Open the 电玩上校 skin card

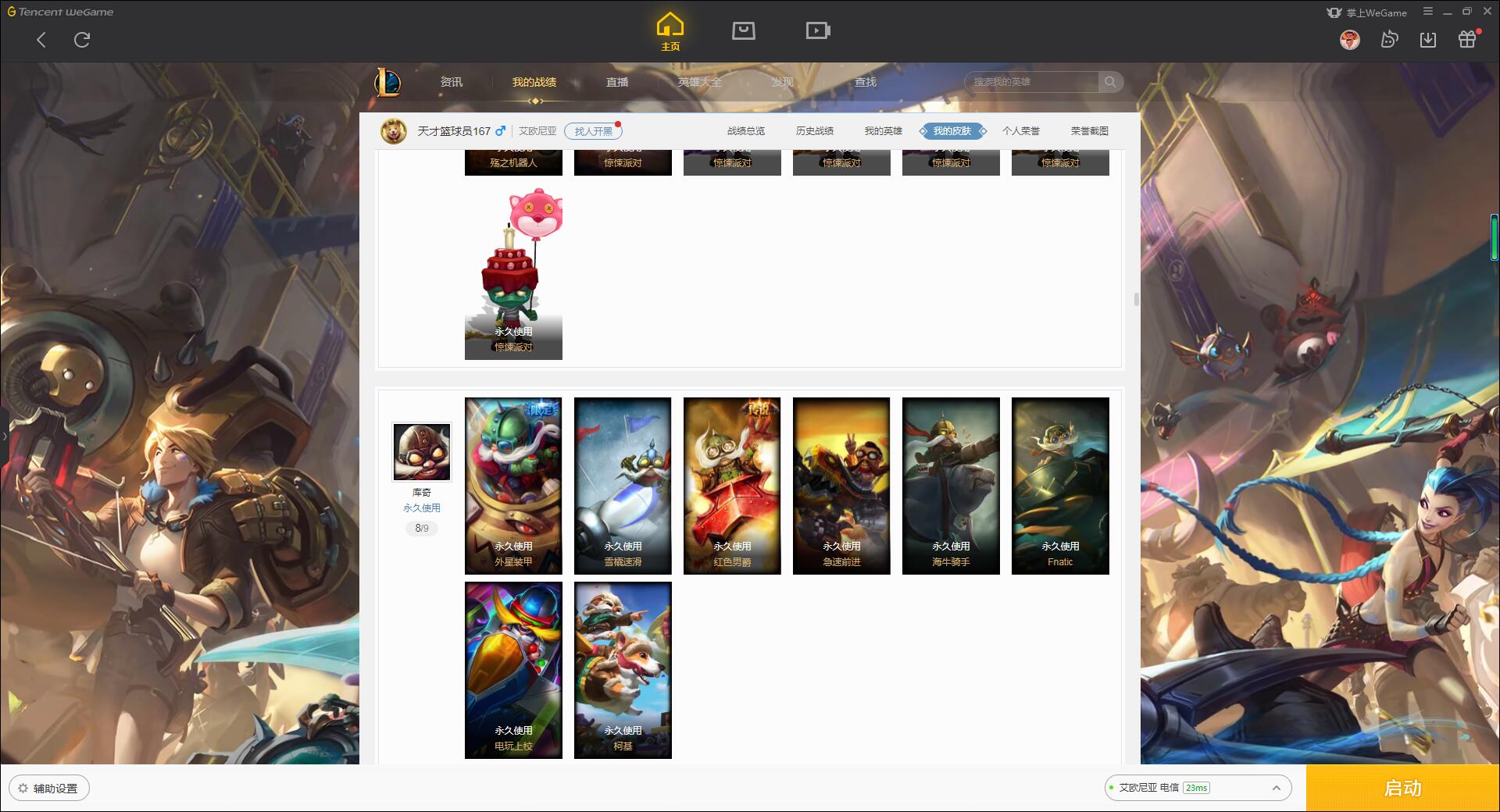coord(513,670)
